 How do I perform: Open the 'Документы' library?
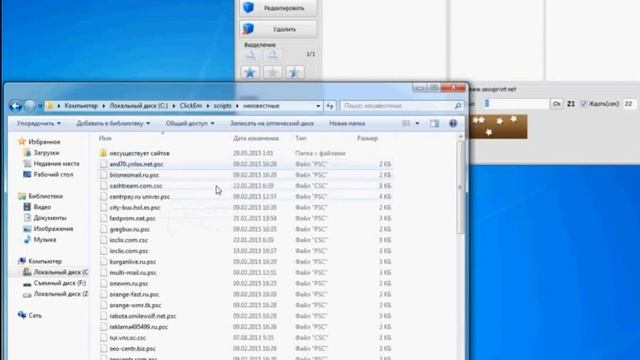coord(50,218)
